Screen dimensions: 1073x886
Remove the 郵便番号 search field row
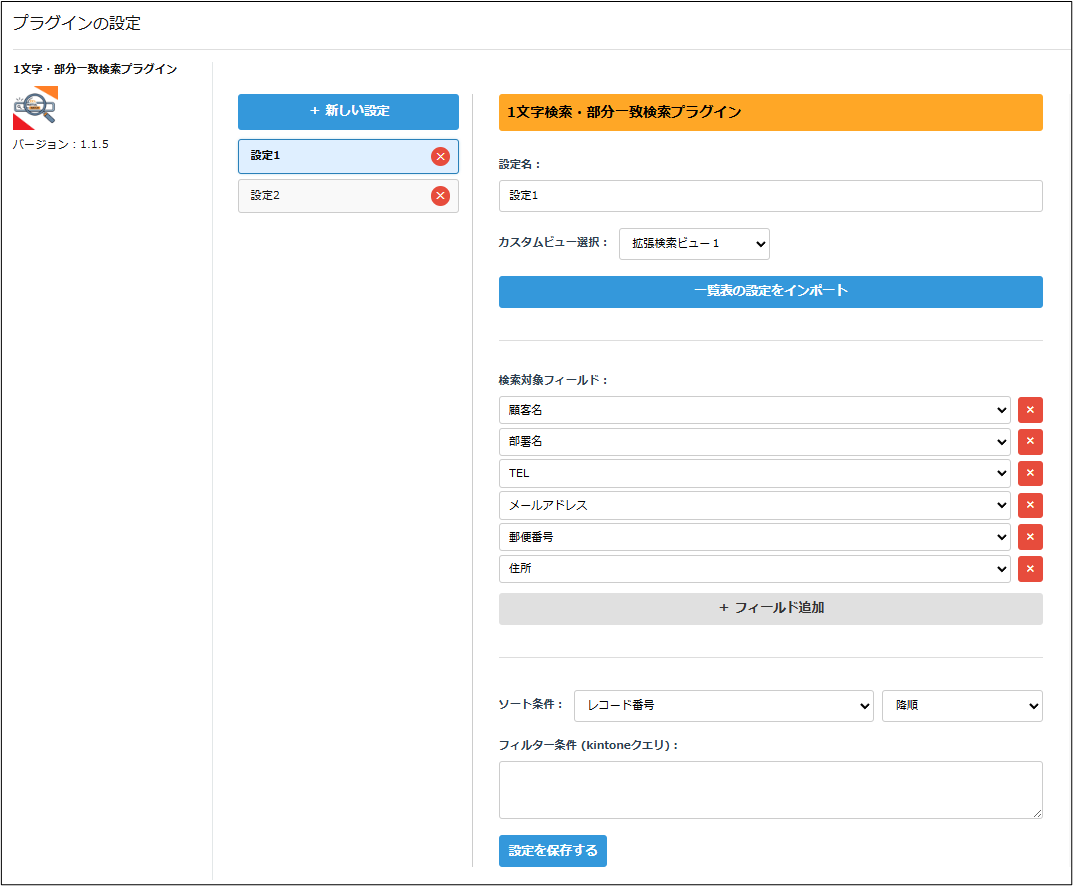(1030, 537)
